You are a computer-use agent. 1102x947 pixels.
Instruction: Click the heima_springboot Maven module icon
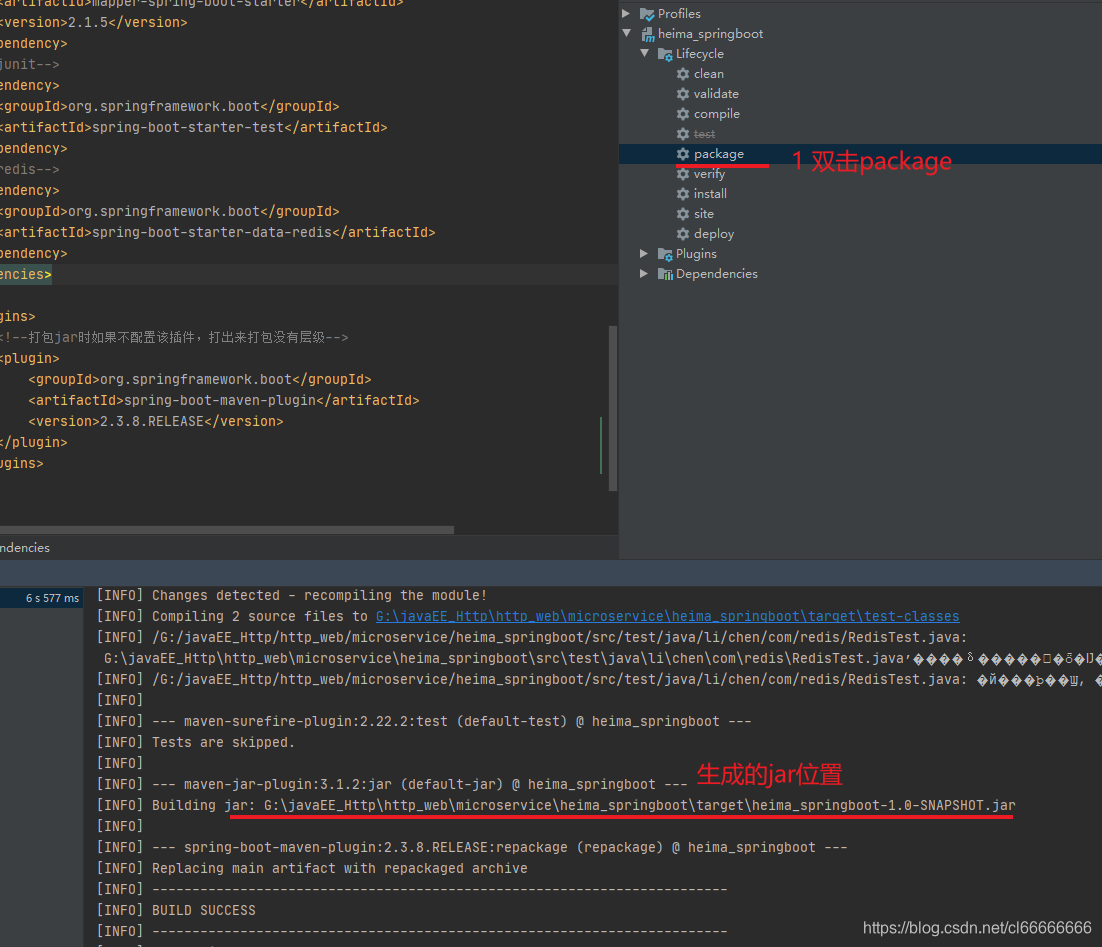pos(647,34)
